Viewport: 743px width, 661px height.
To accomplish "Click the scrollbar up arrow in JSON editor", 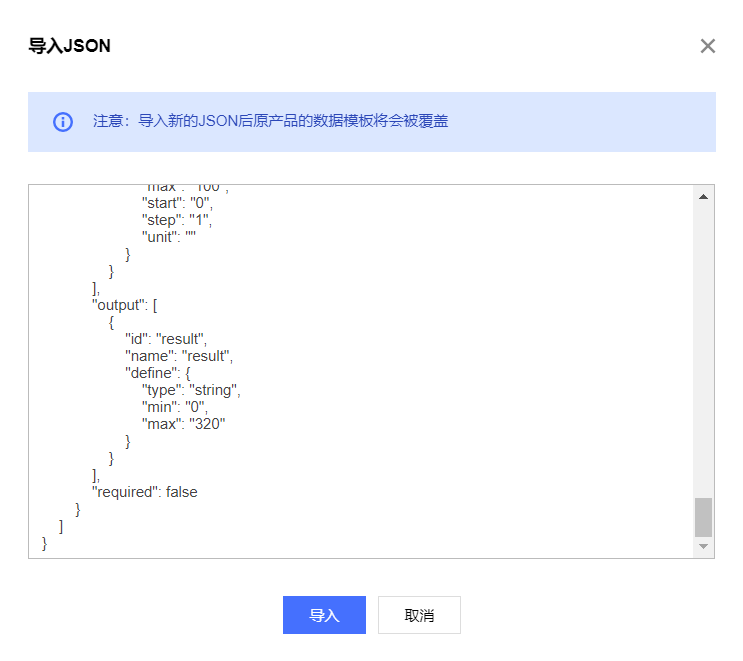I will [x=703, y=197].
